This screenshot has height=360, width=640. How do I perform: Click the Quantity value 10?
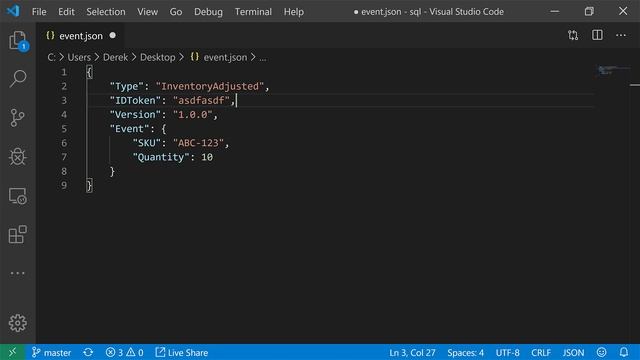tap(207, 157)
